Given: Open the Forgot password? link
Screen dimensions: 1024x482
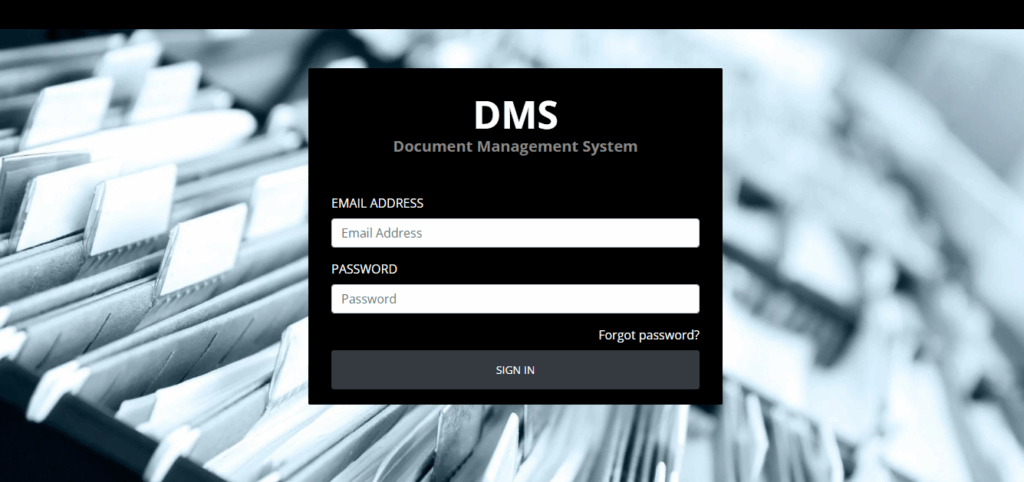Looking at the screenshot, I should tap(648, 335).
